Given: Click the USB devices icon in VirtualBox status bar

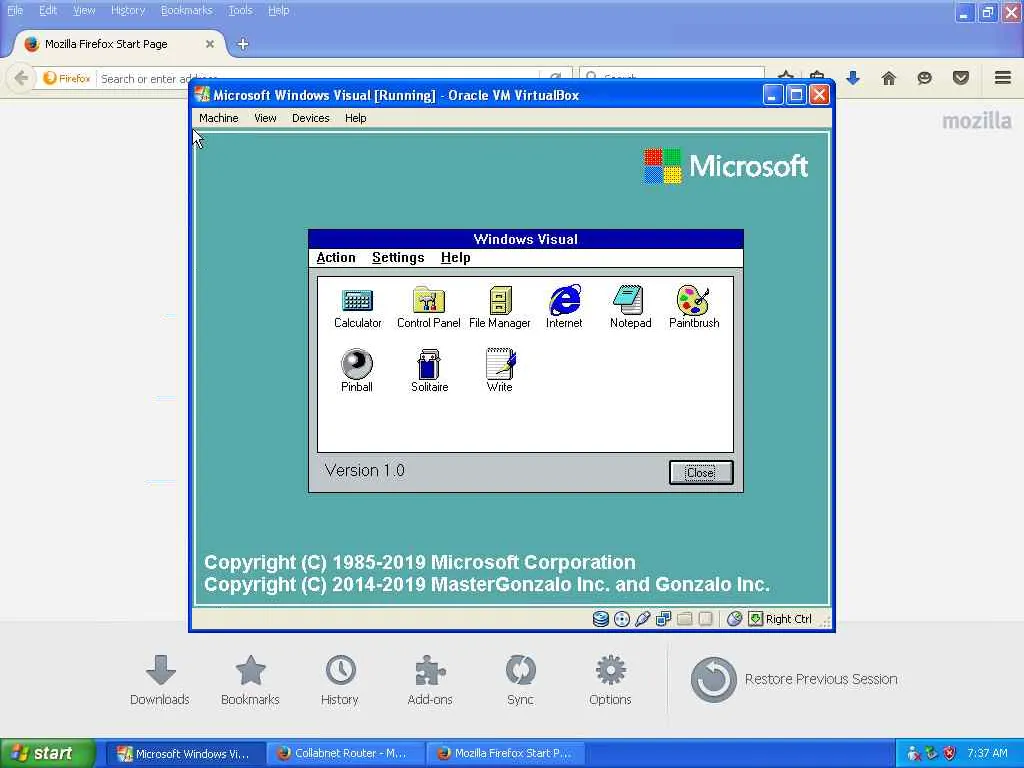Looking at the screenshot, I should pyautogui.click(x=643, y=618).
